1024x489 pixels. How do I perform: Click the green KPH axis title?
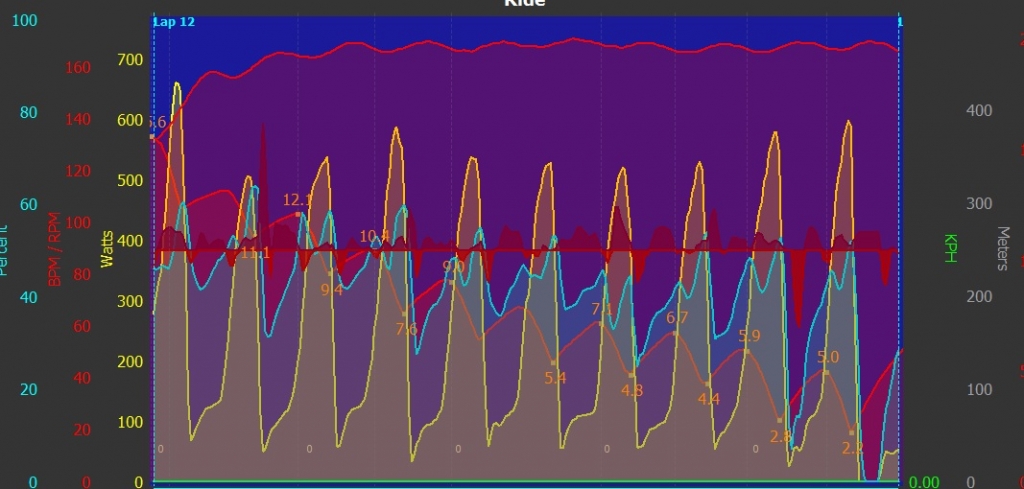[949, 247]
